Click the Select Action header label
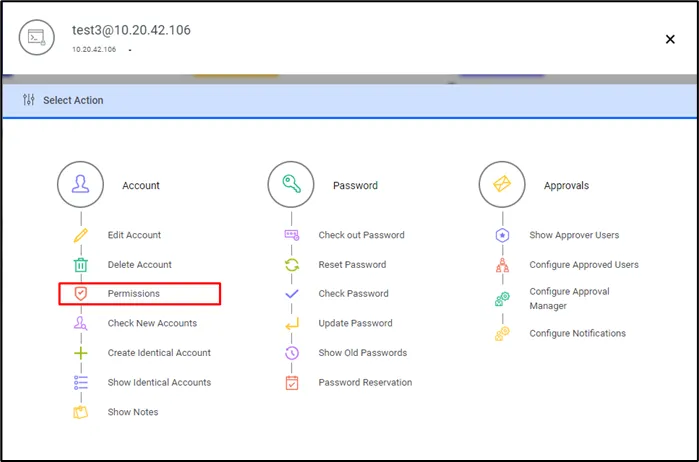 [x=73, y=100]
